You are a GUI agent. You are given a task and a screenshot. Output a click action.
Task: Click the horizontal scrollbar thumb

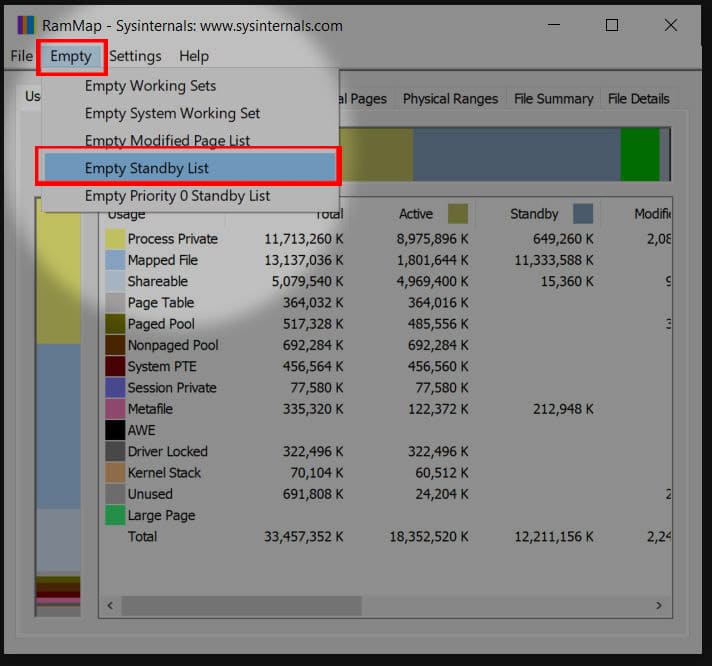pos(242,606)
